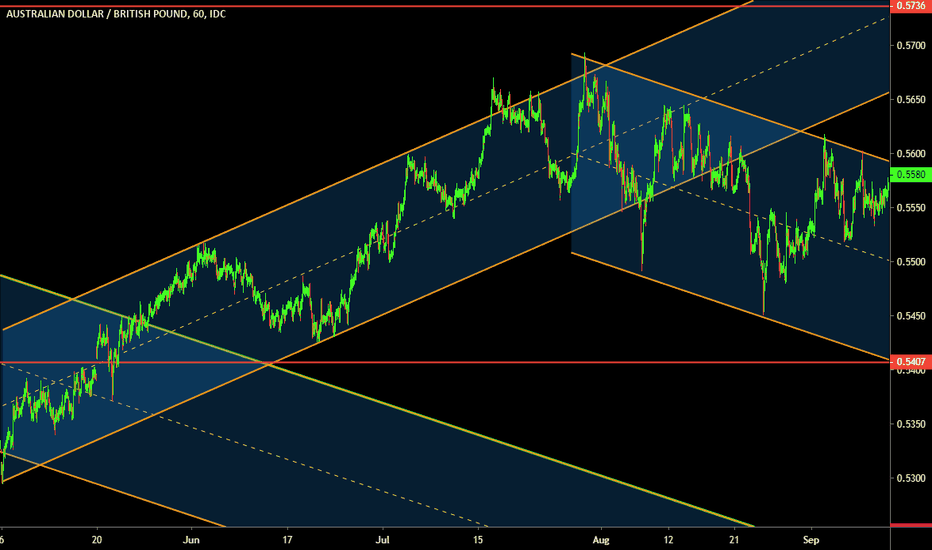Click the green 0.5580 current price label
This screenshot has height=550, width=932.
[x=911, y=174]
